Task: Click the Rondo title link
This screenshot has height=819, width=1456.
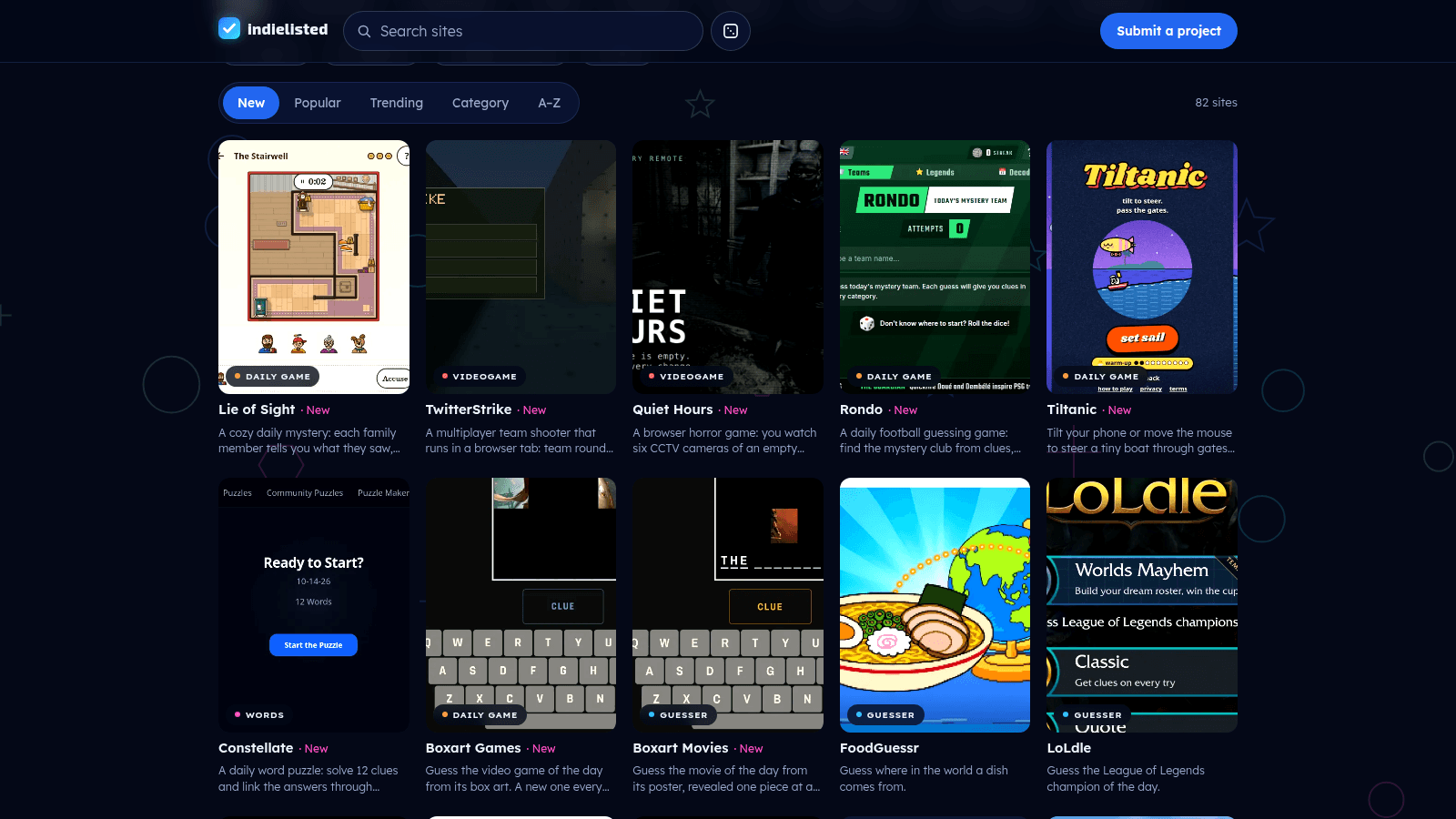Action: pyautogui.click(x=861, y=409)
